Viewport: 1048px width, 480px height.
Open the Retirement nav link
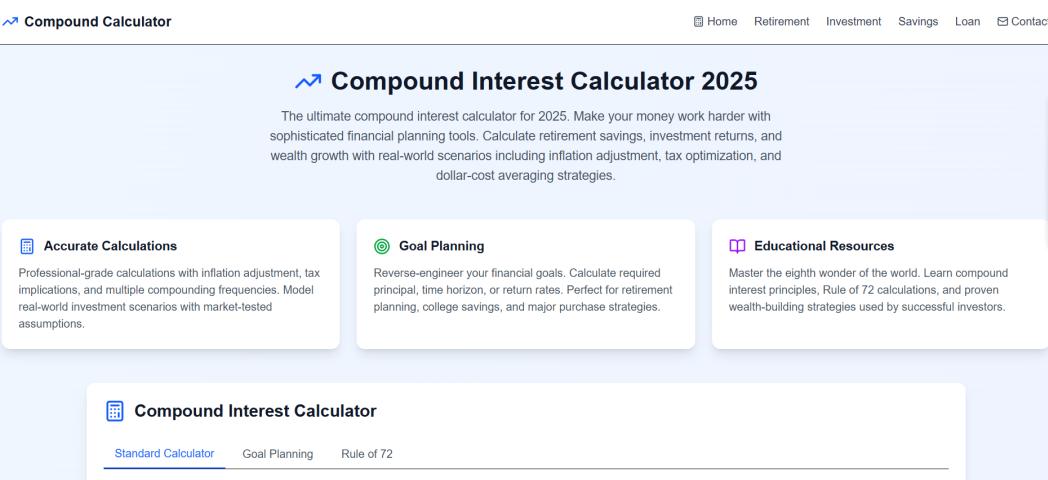pos(781,22)
